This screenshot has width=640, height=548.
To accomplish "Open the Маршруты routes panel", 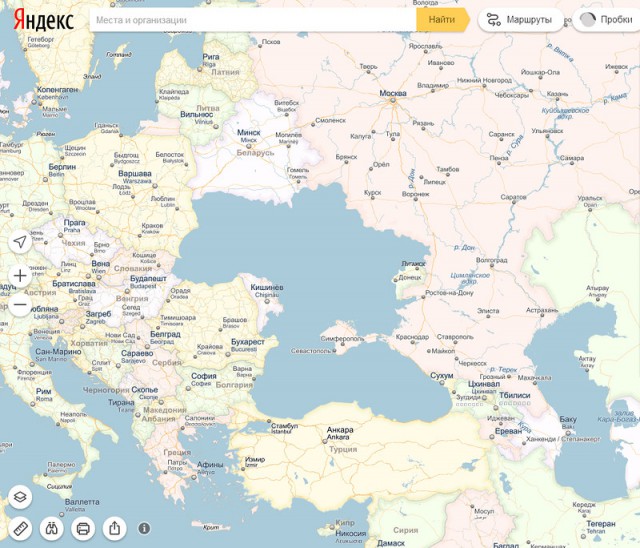I will click(x=520, y=19).
